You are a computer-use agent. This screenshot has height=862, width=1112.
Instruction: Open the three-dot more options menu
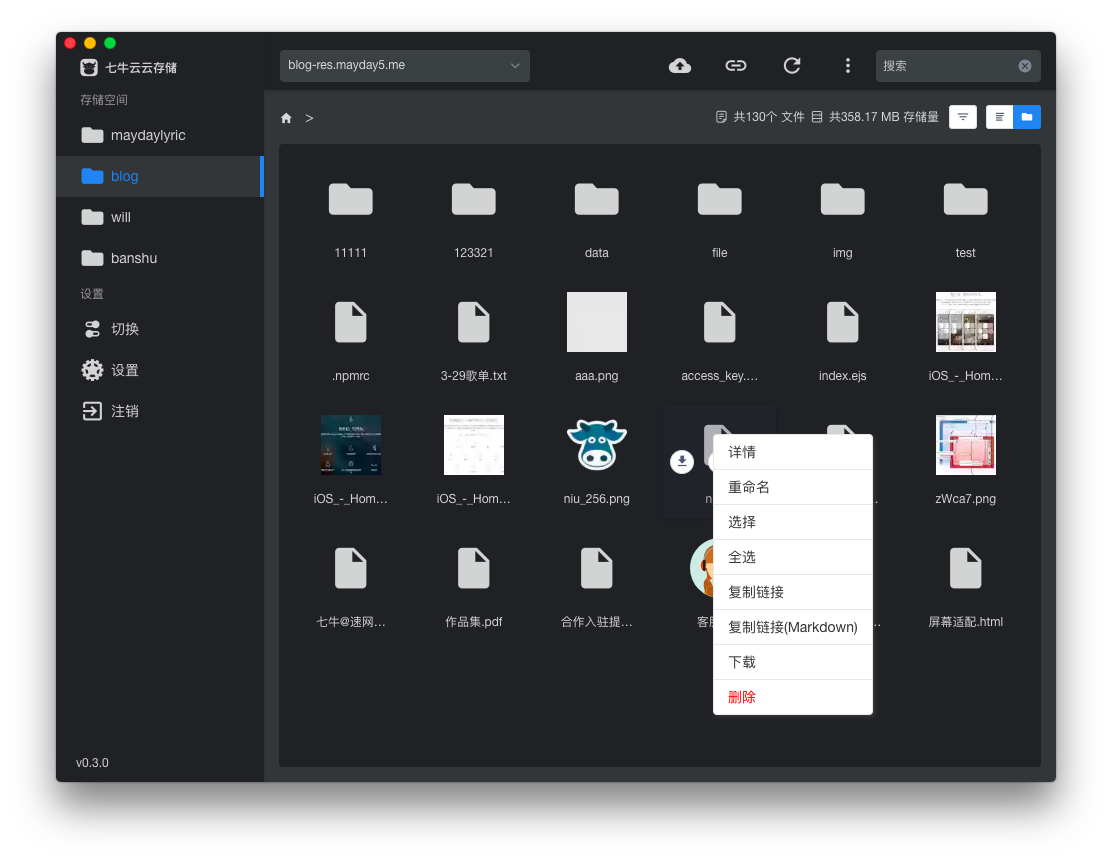848,66
